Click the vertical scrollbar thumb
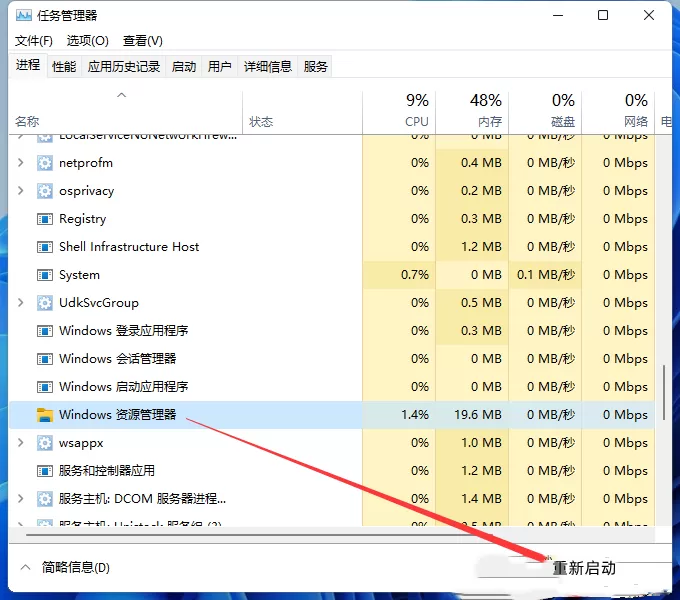The image size is (680, 600). coord(664,392)
